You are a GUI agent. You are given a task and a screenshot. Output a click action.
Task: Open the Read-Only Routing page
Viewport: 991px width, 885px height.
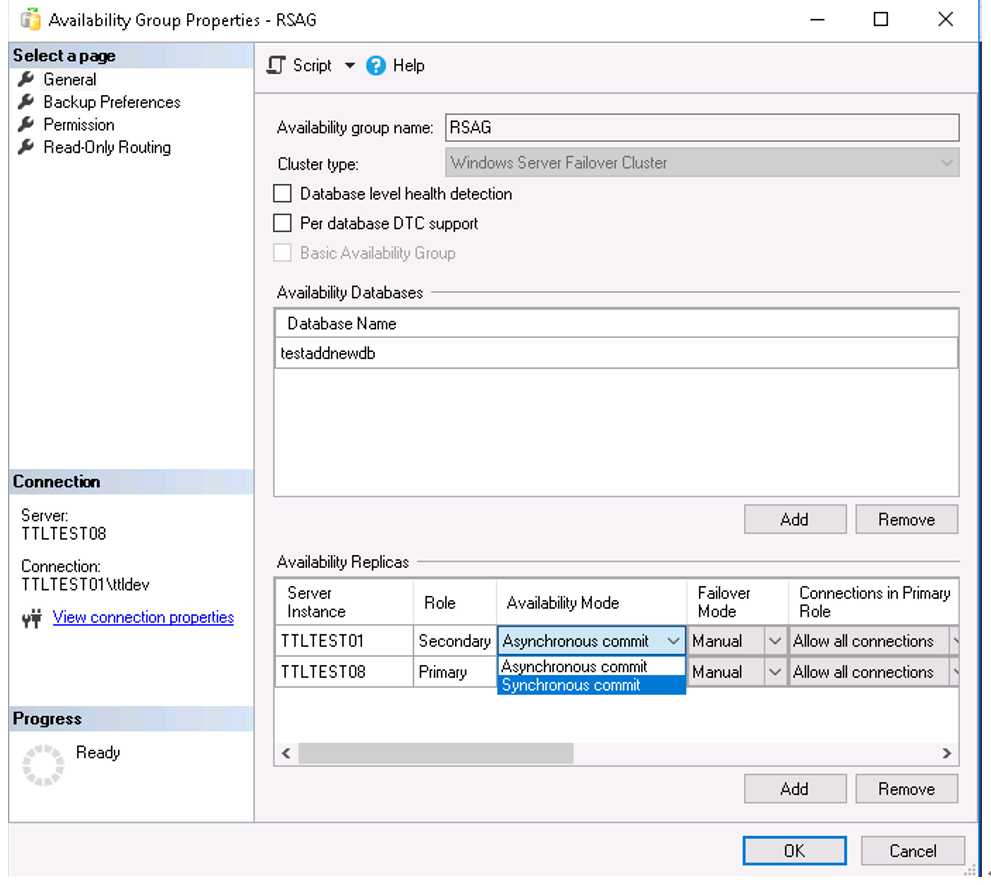point(107,147)
